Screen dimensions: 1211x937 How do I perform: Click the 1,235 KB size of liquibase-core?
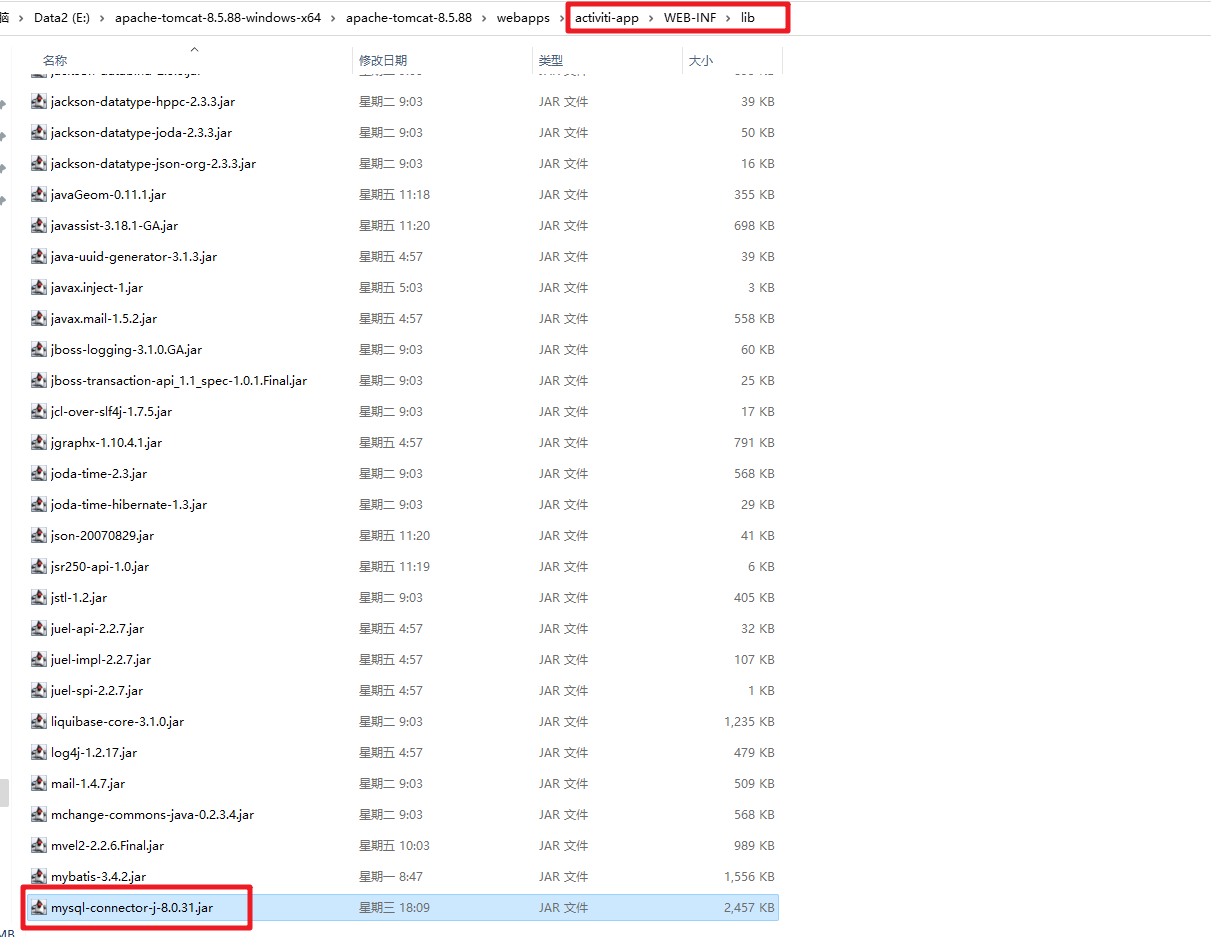pos(749,722)
